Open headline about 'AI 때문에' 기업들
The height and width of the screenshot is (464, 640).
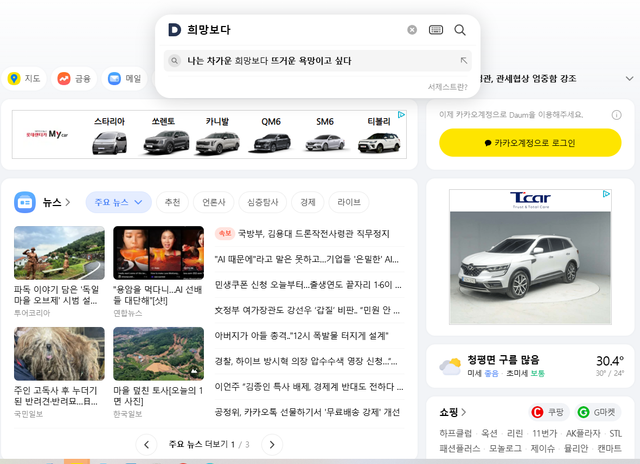click(307, 259)
